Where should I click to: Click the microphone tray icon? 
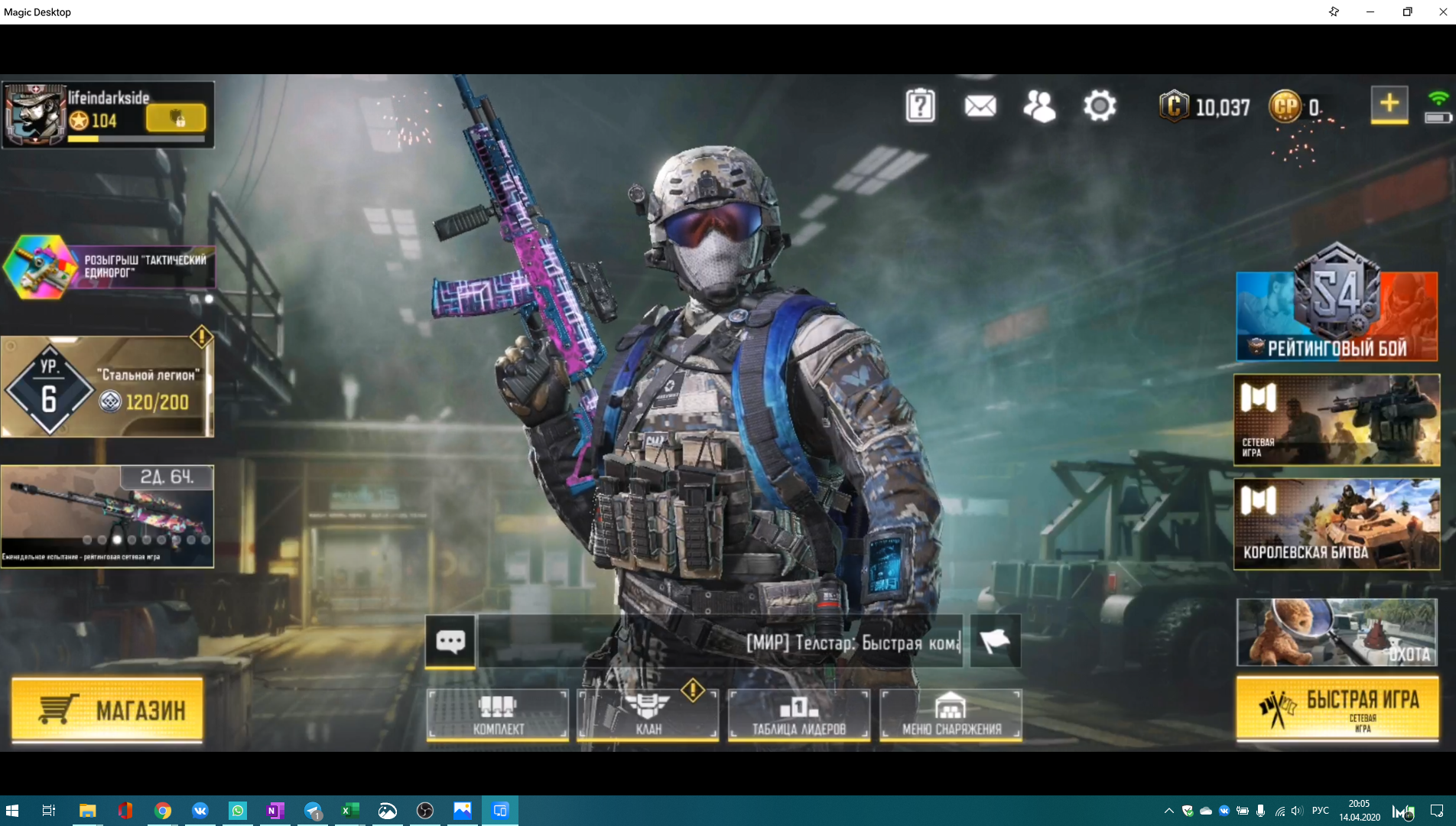click(1260, 811)
